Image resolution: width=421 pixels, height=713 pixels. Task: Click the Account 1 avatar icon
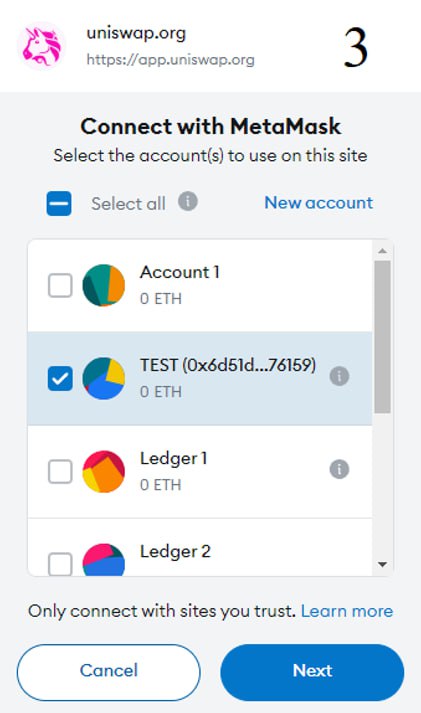104,285
